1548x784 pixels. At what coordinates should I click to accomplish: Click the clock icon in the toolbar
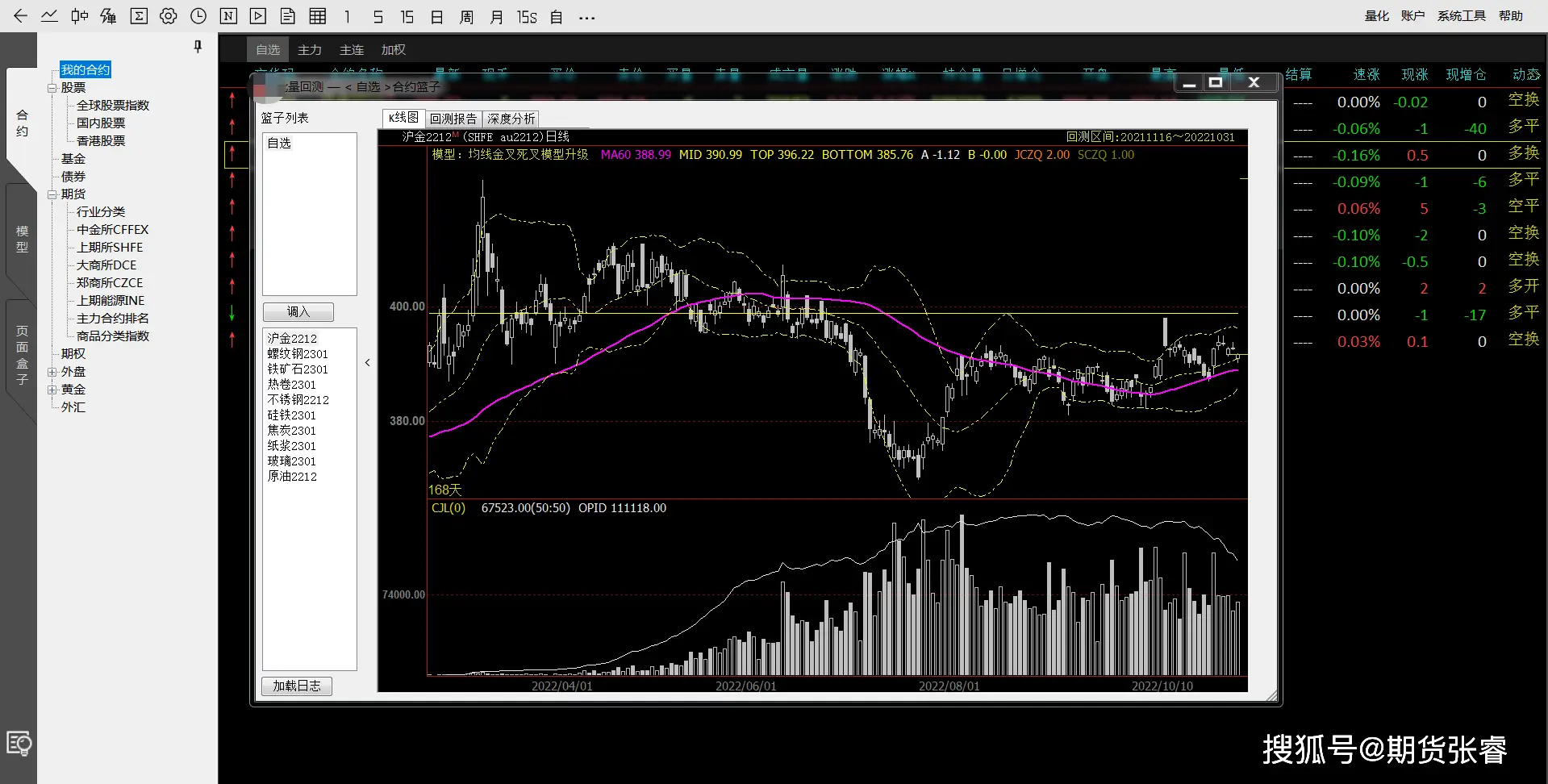click(x=198, y=16)
